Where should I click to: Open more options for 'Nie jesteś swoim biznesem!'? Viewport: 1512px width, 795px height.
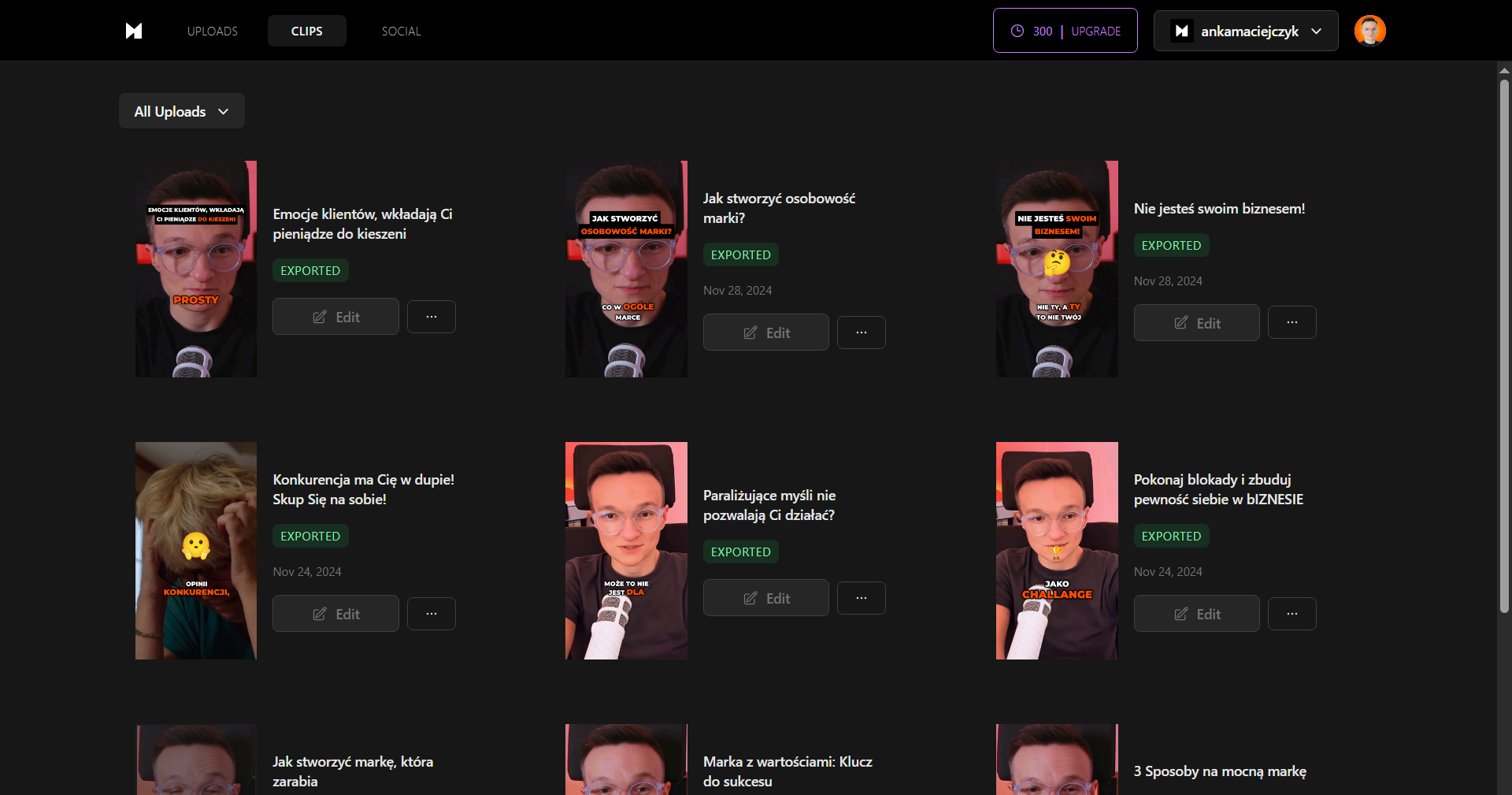tap(1291, 322)
